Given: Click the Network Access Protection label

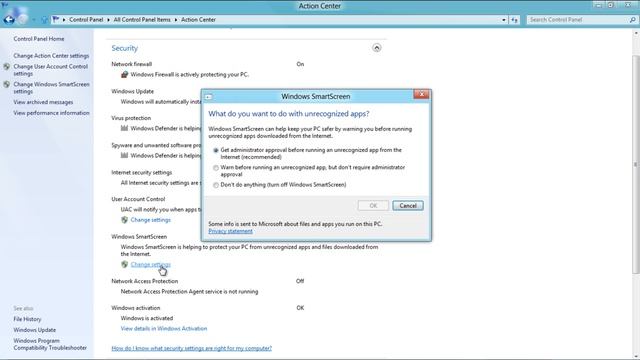Looking at the screenshot, I should pyautogui.click(x=144, y=281).
